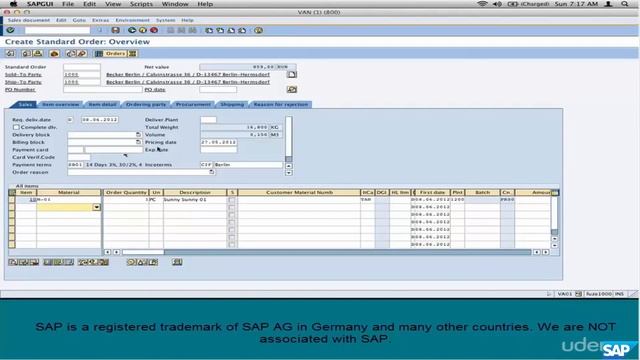The width and height of the screenshot is (640, 360).
Task: Click the document icon beside Sold-To Party address
Action: coord(291,74)
